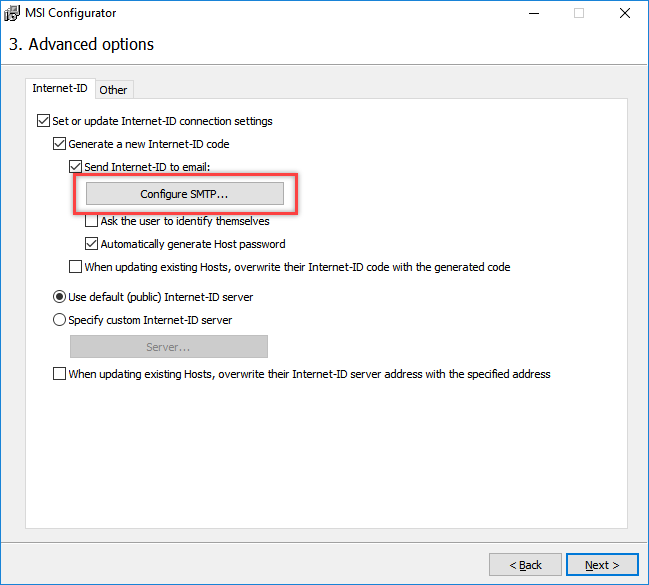Close the MSI Configurator window

[625, 13]
